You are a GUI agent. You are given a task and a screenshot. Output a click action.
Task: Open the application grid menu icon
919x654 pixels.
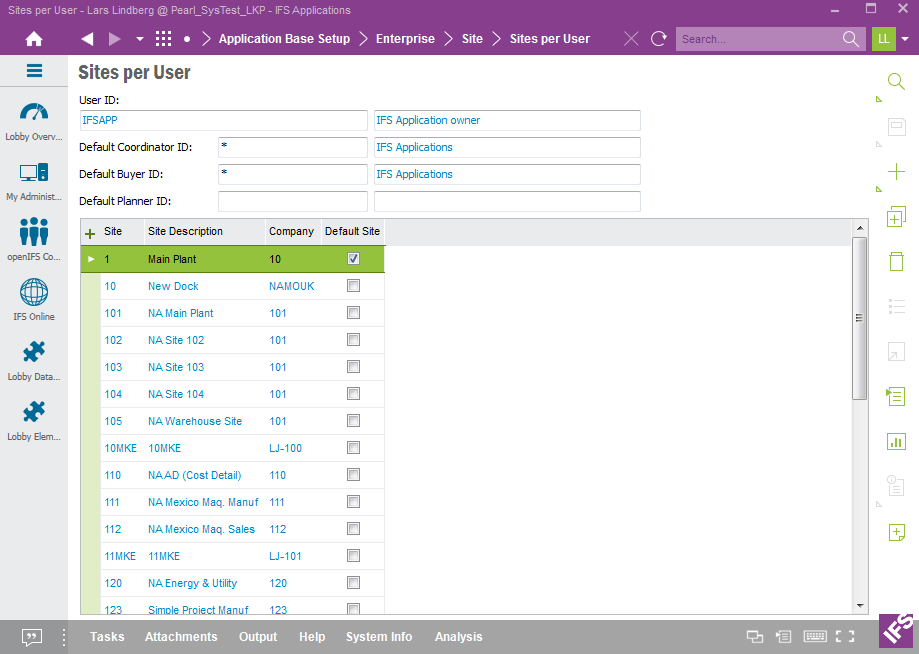[164, 39]
